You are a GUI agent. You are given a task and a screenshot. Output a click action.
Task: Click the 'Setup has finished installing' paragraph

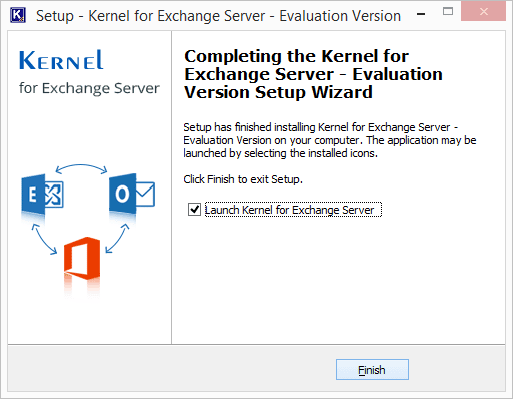click(x=330, y=140)
